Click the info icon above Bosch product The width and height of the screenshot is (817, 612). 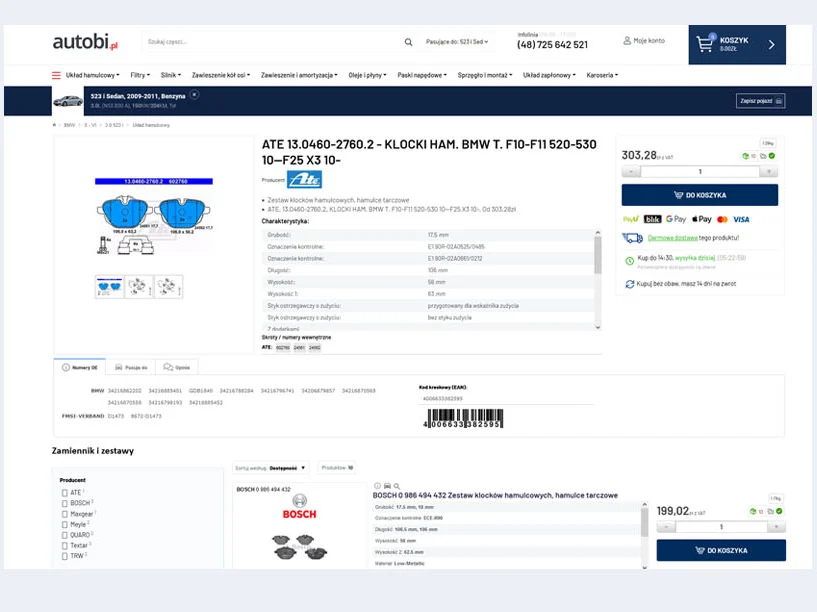pyautogui.click(x=377, y=485)
